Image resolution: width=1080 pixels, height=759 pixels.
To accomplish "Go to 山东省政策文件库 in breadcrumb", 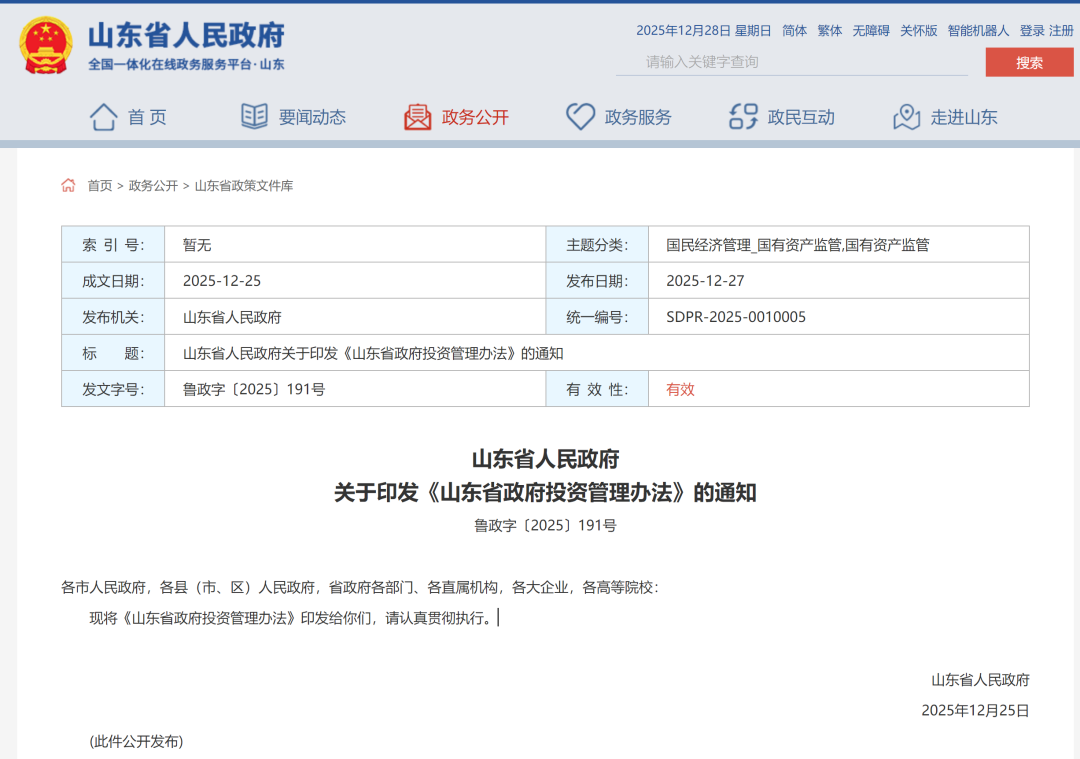I will click(x=244, y=185).
